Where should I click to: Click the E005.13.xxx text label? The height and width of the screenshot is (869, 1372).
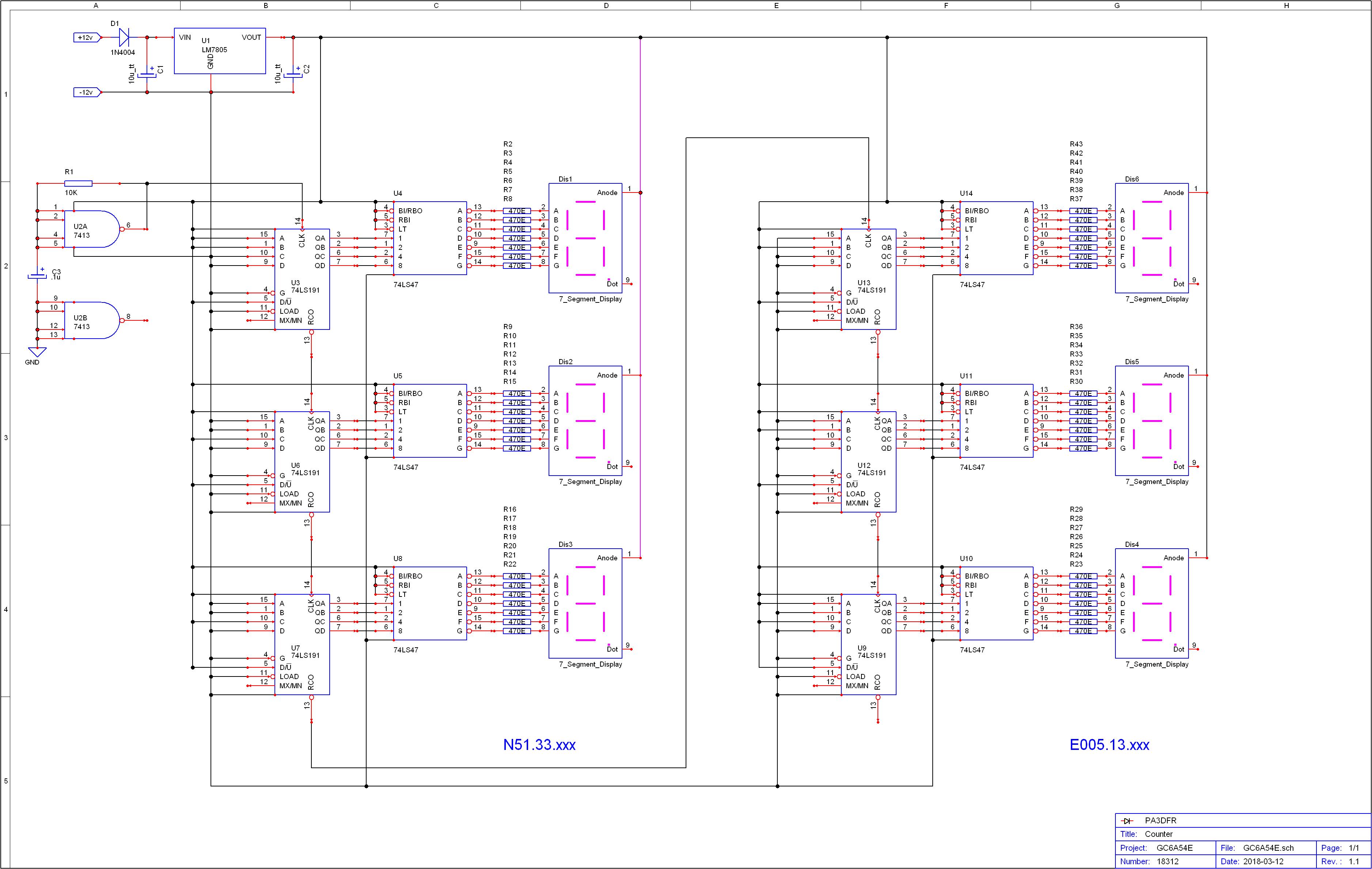[1109, 745]
